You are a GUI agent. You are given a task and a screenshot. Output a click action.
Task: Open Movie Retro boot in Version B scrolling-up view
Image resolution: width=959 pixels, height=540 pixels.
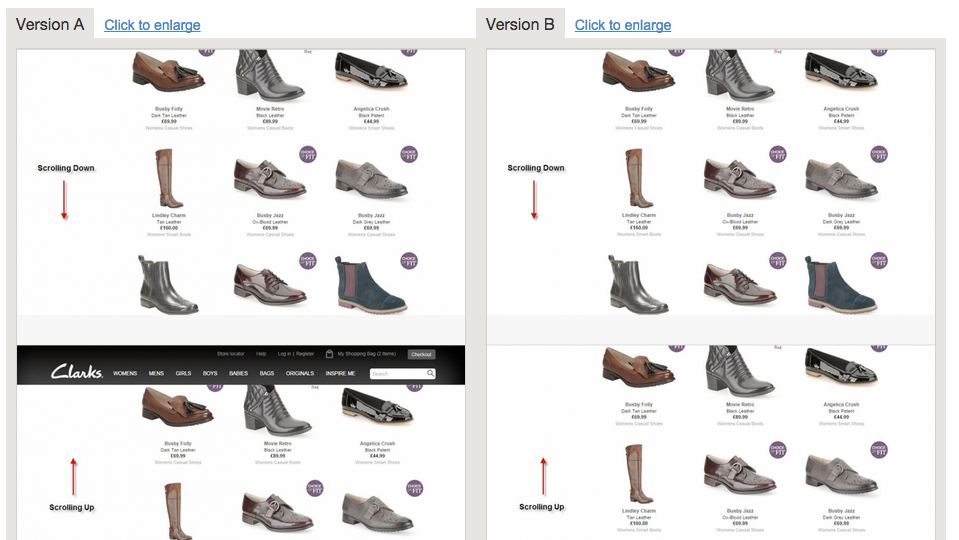(740, 371)
